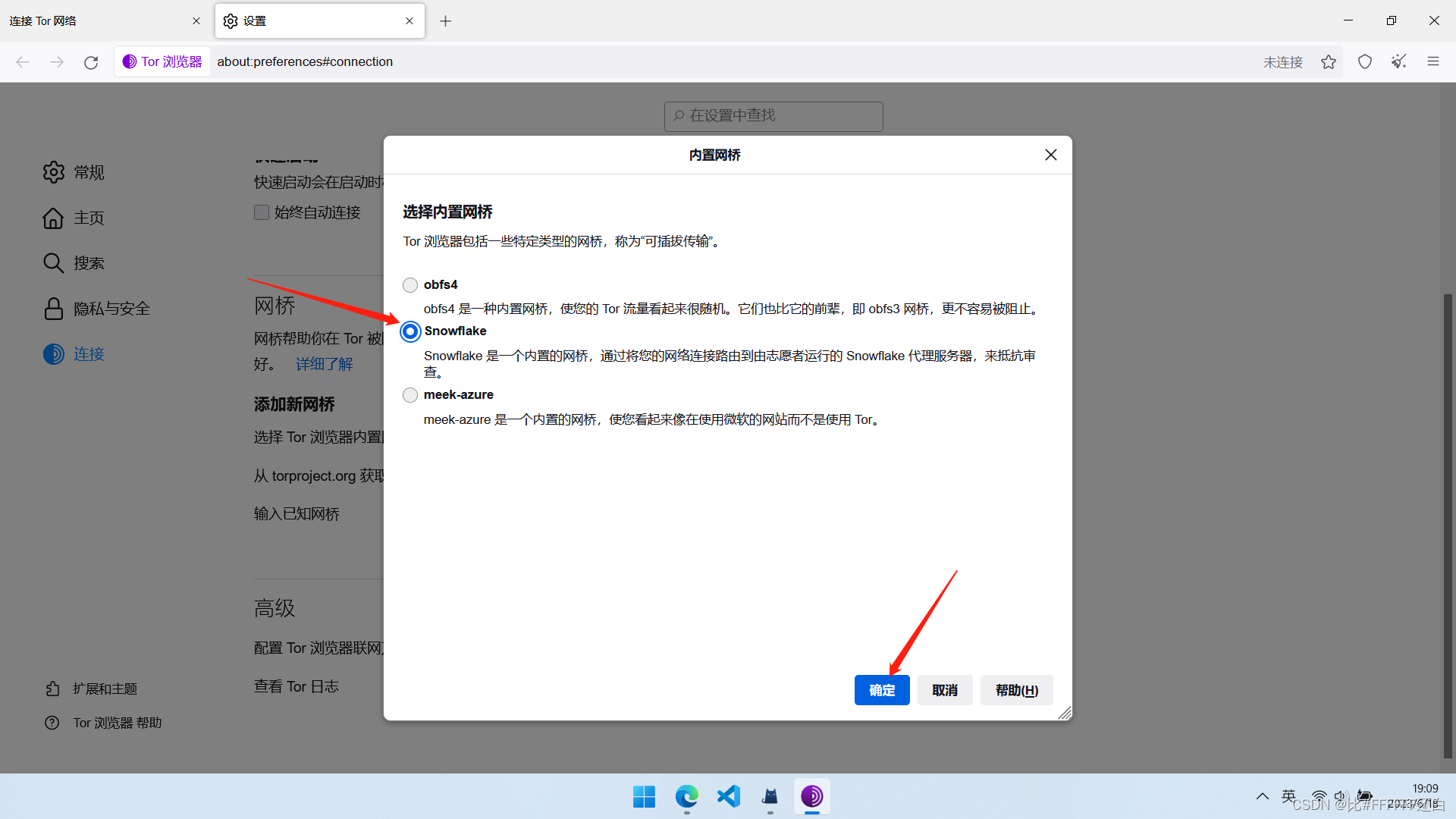Click the New Identity broom icon
Viewport: 1456px width, 819px height.
tap(1399, 61)
